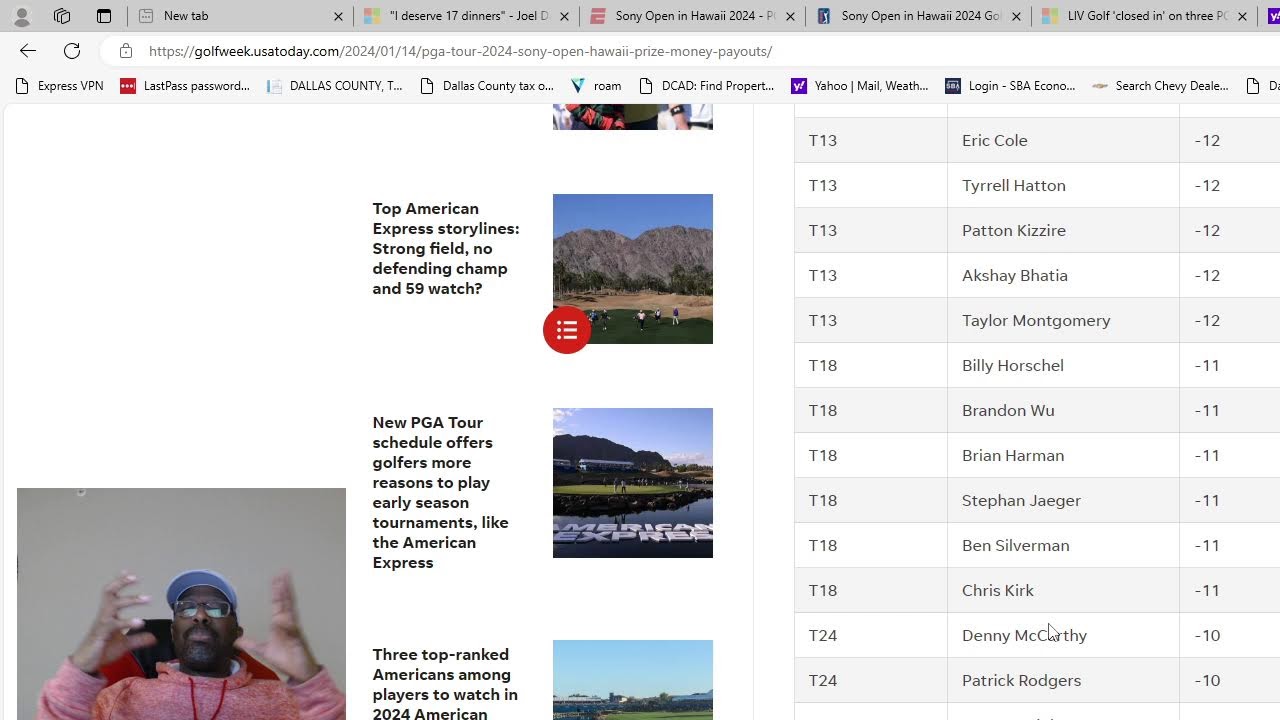Refresh the current page
This screenshot has width=1280, height=720.
(x=72, y=51)
